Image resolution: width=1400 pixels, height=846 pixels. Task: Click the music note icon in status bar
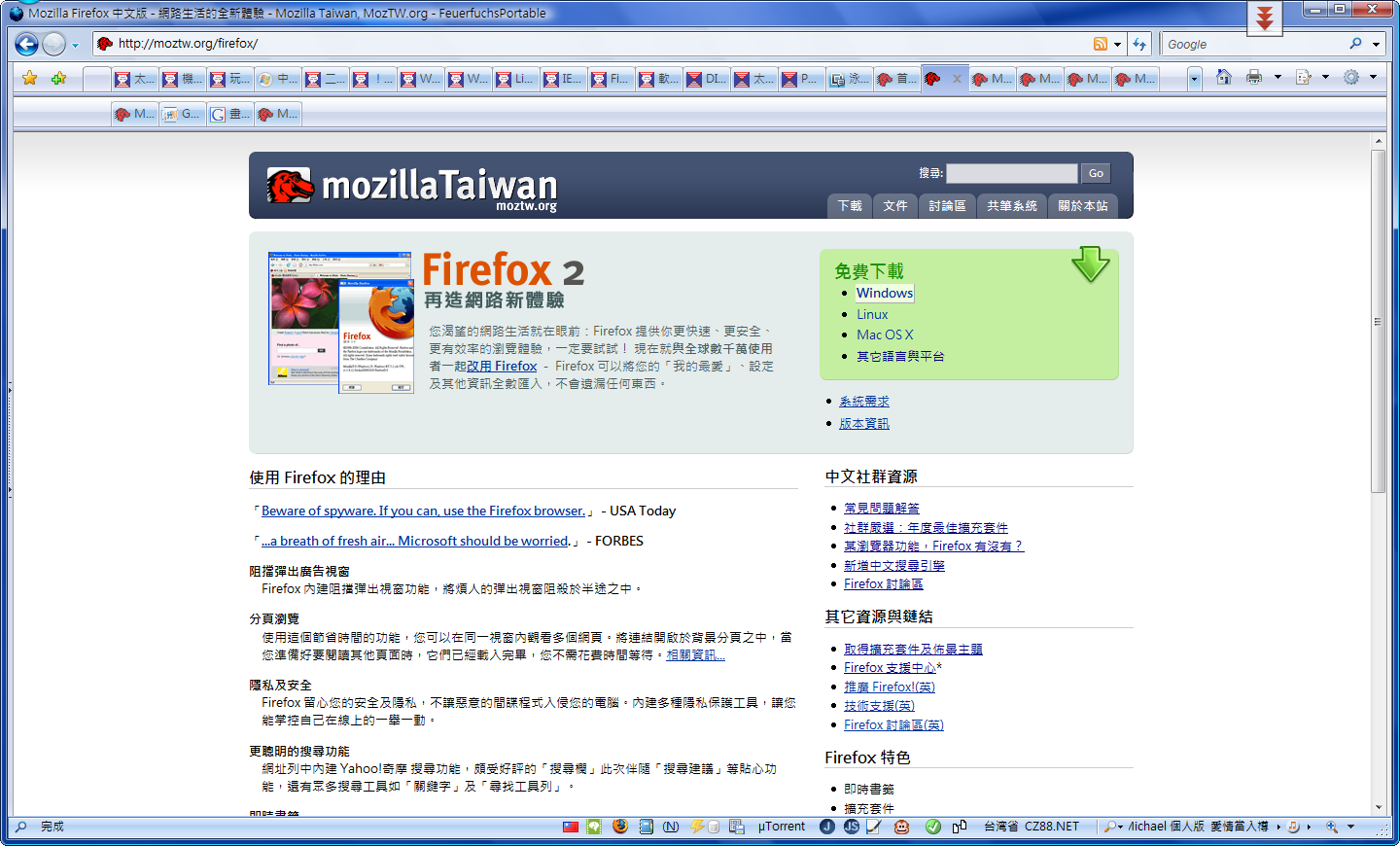click(1293, 827)
